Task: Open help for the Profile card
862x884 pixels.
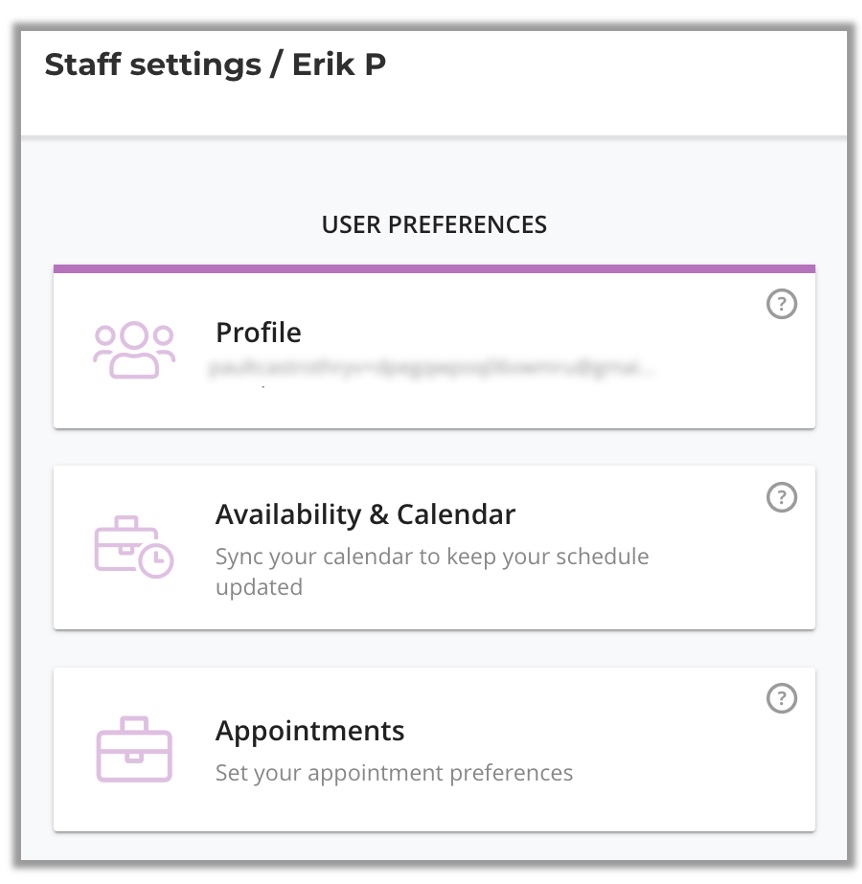Action: click(781, 305)
